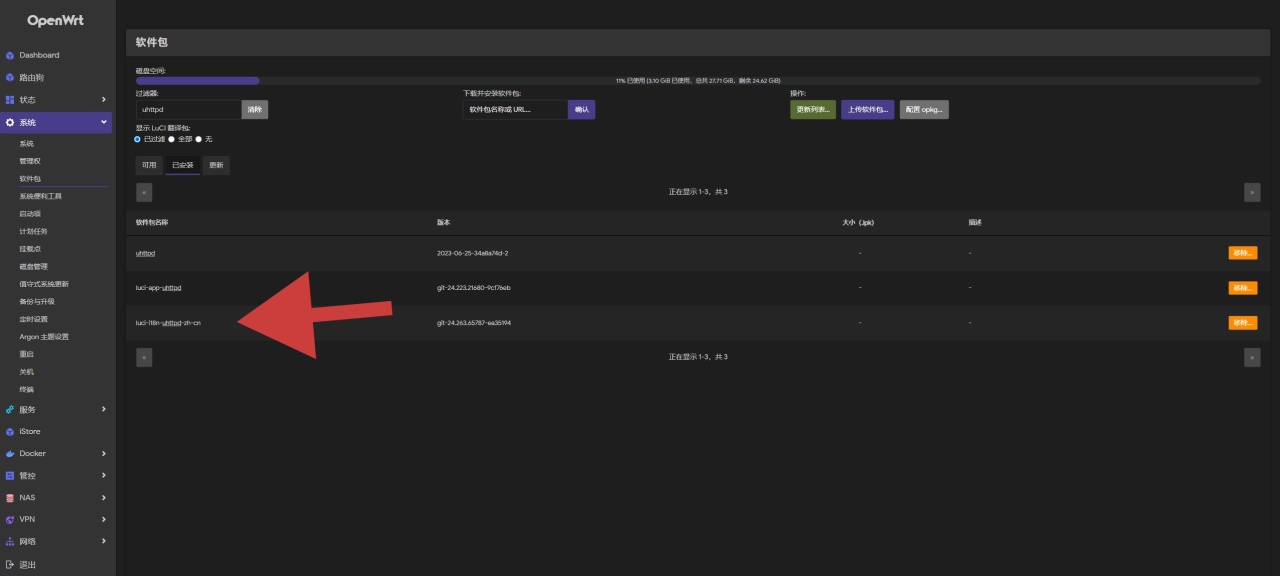The width and height of the screenshot is (1280, 576).
Task: Switch to the 可用 tab
Action: (x=149, y=165)
